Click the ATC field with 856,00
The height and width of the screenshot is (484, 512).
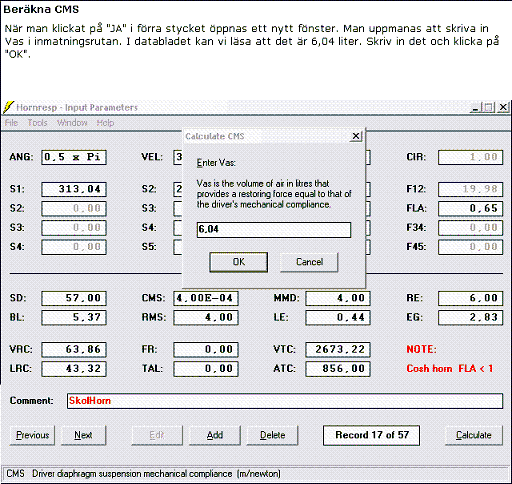338,369
